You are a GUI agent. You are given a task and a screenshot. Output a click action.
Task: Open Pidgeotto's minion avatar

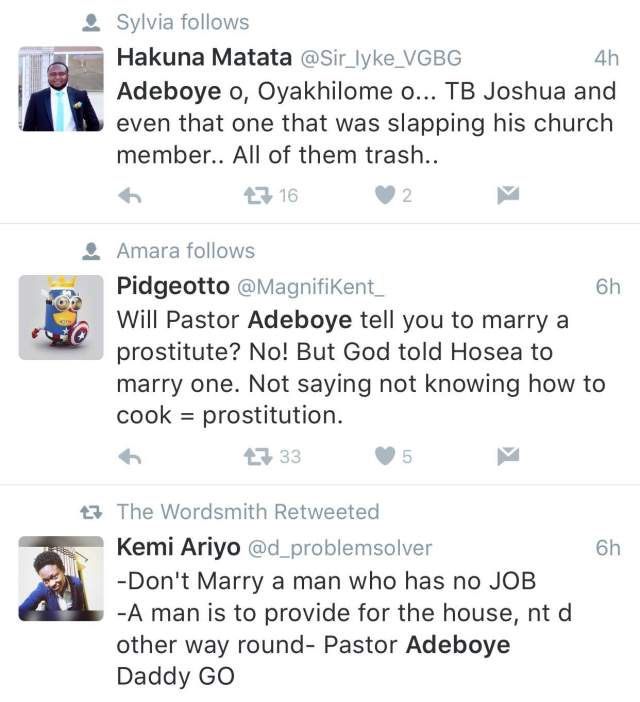[61, 317]
